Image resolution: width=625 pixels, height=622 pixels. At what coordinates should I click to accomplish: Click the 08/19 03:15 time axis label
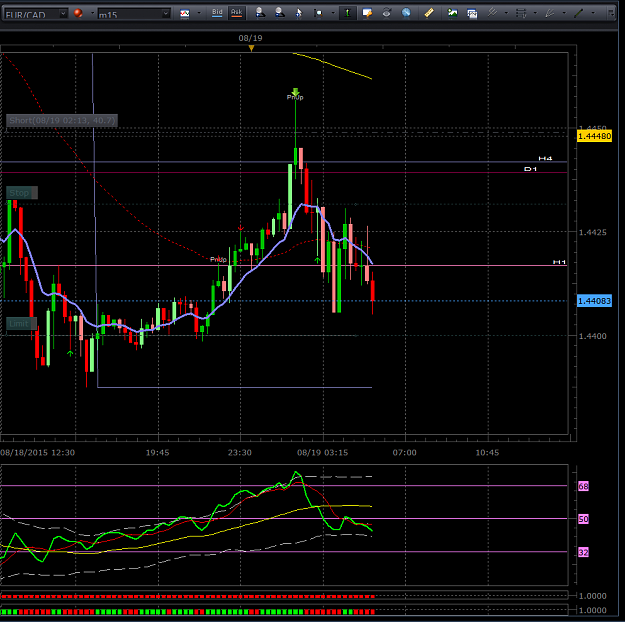click(x=322, y=453)
